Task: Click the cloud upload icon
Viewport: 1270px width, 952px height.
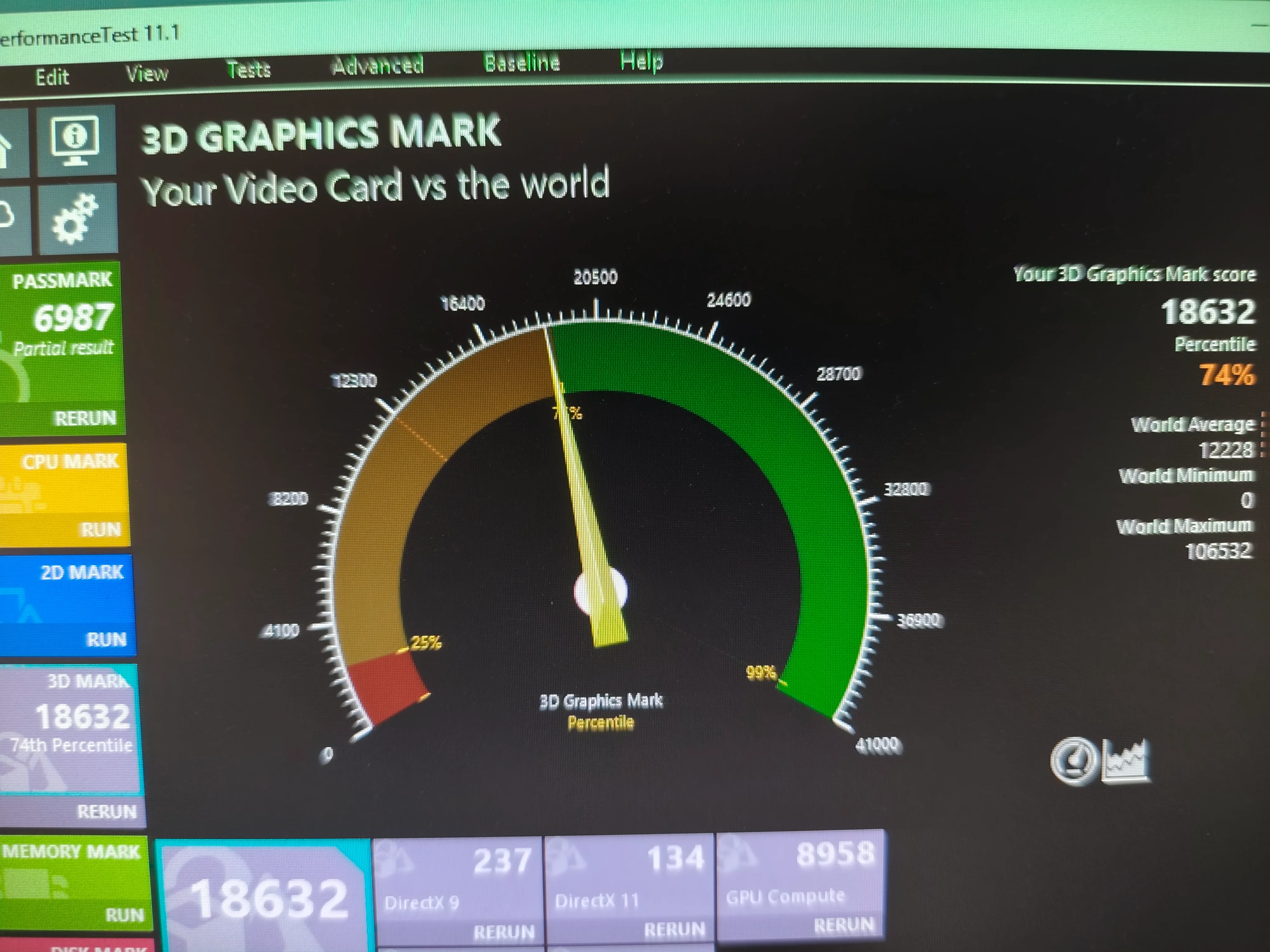Action: click(8, 215)
